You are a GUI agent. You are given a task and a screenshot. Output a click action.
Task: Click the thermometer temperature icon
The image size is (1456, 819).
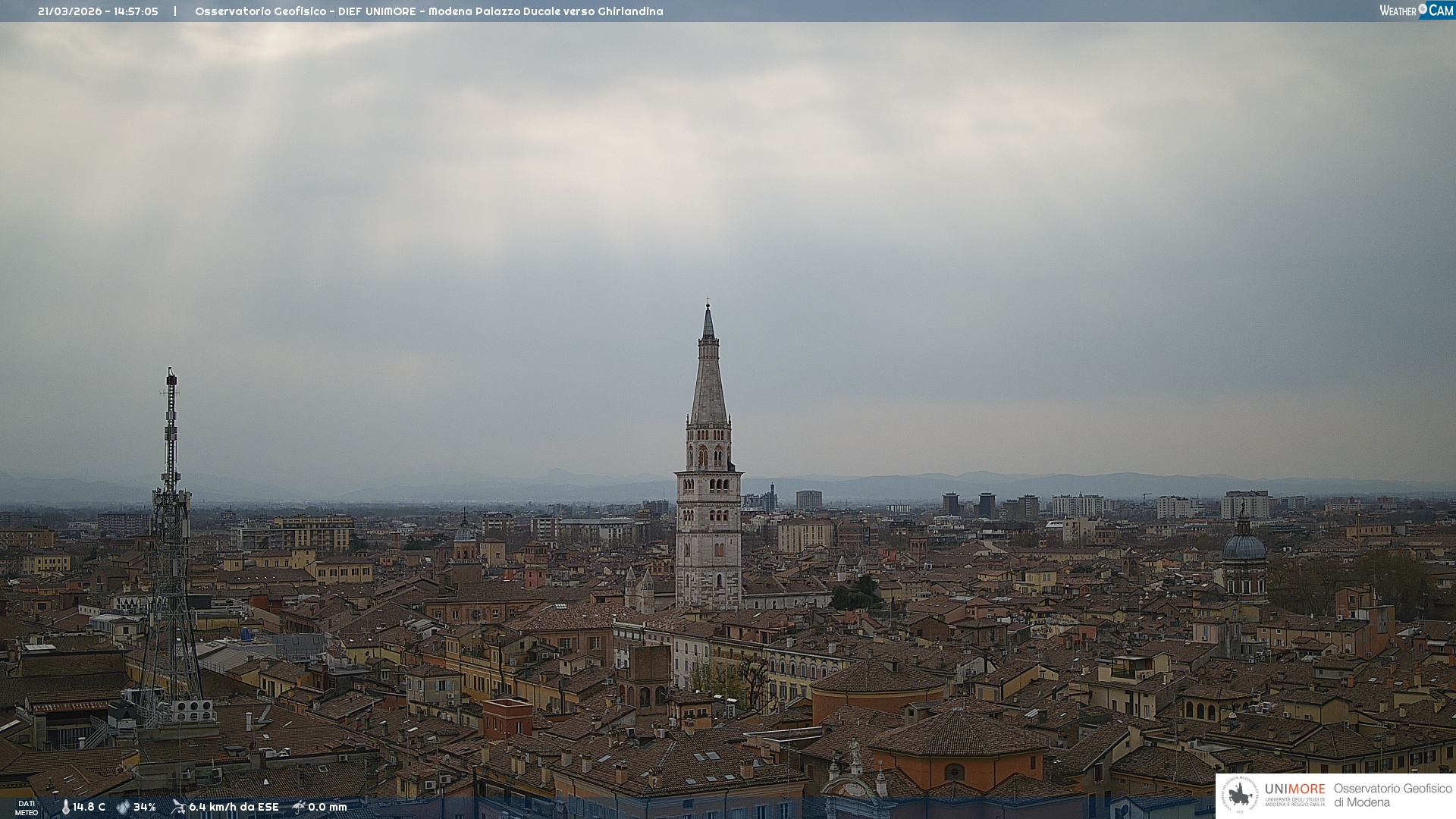[65, 807]
